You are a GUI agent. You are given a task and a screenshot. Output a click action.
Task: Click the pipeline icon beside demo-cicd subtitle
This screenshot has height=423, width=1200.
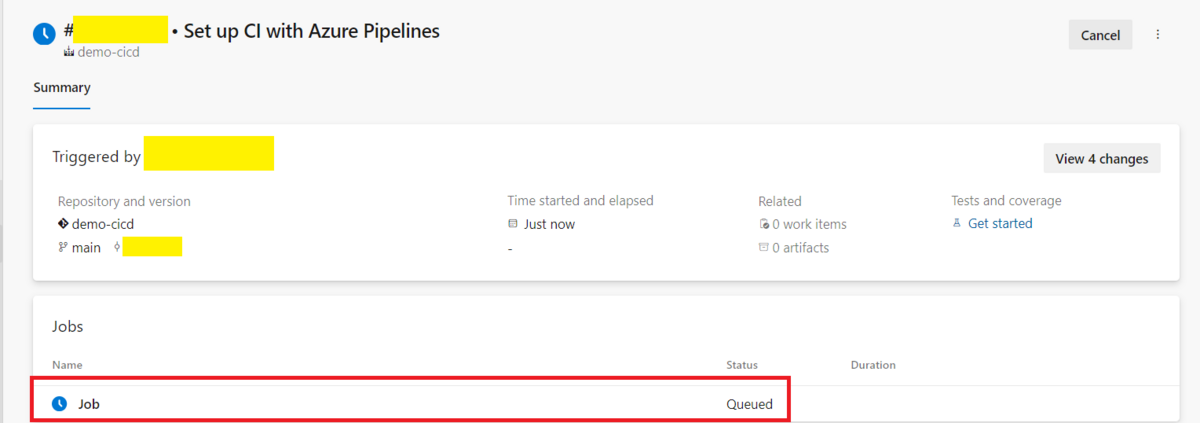tap(69, 52)
